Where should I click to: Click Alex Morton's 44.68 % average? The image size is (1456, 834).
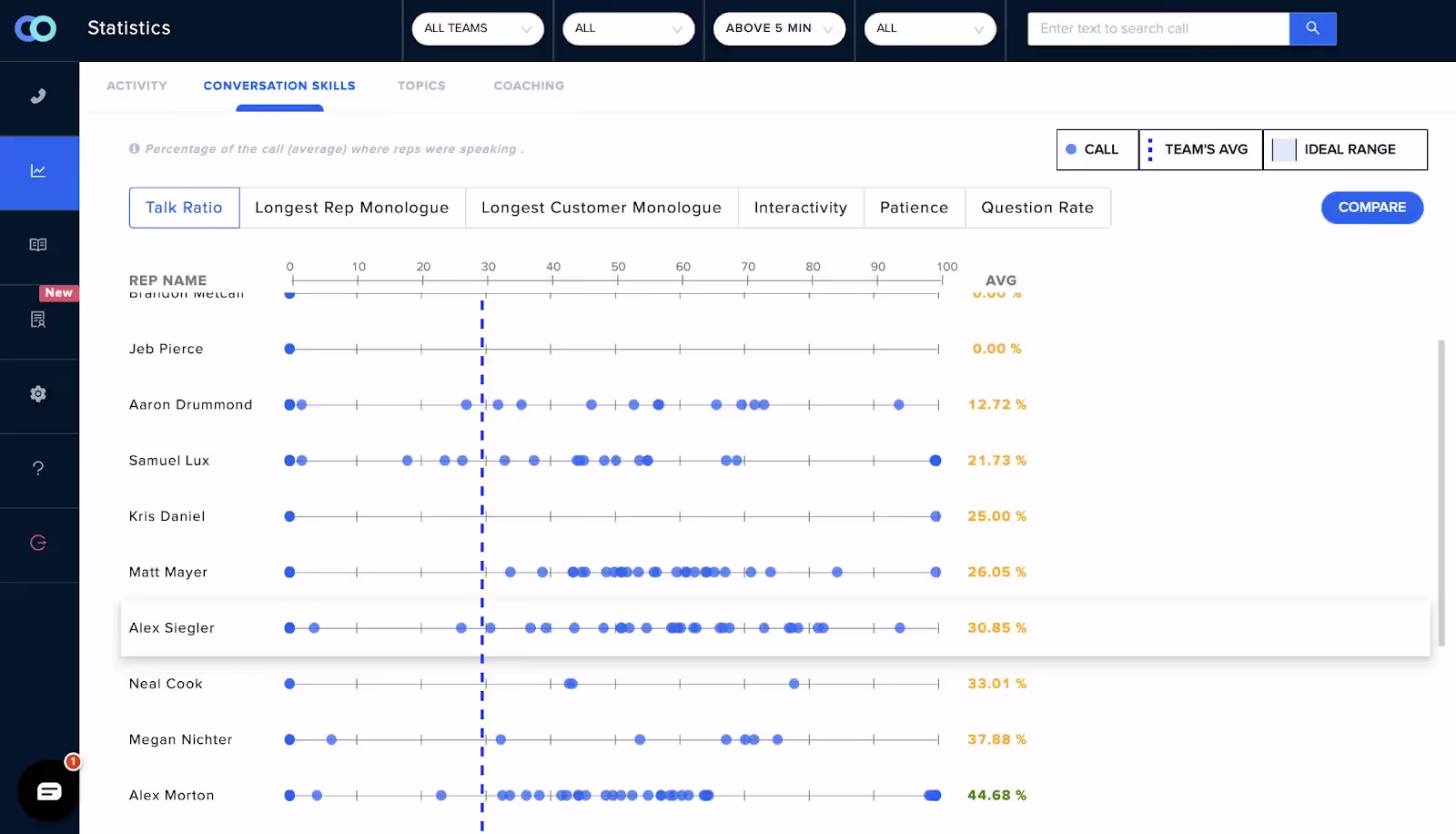[996, 795]
